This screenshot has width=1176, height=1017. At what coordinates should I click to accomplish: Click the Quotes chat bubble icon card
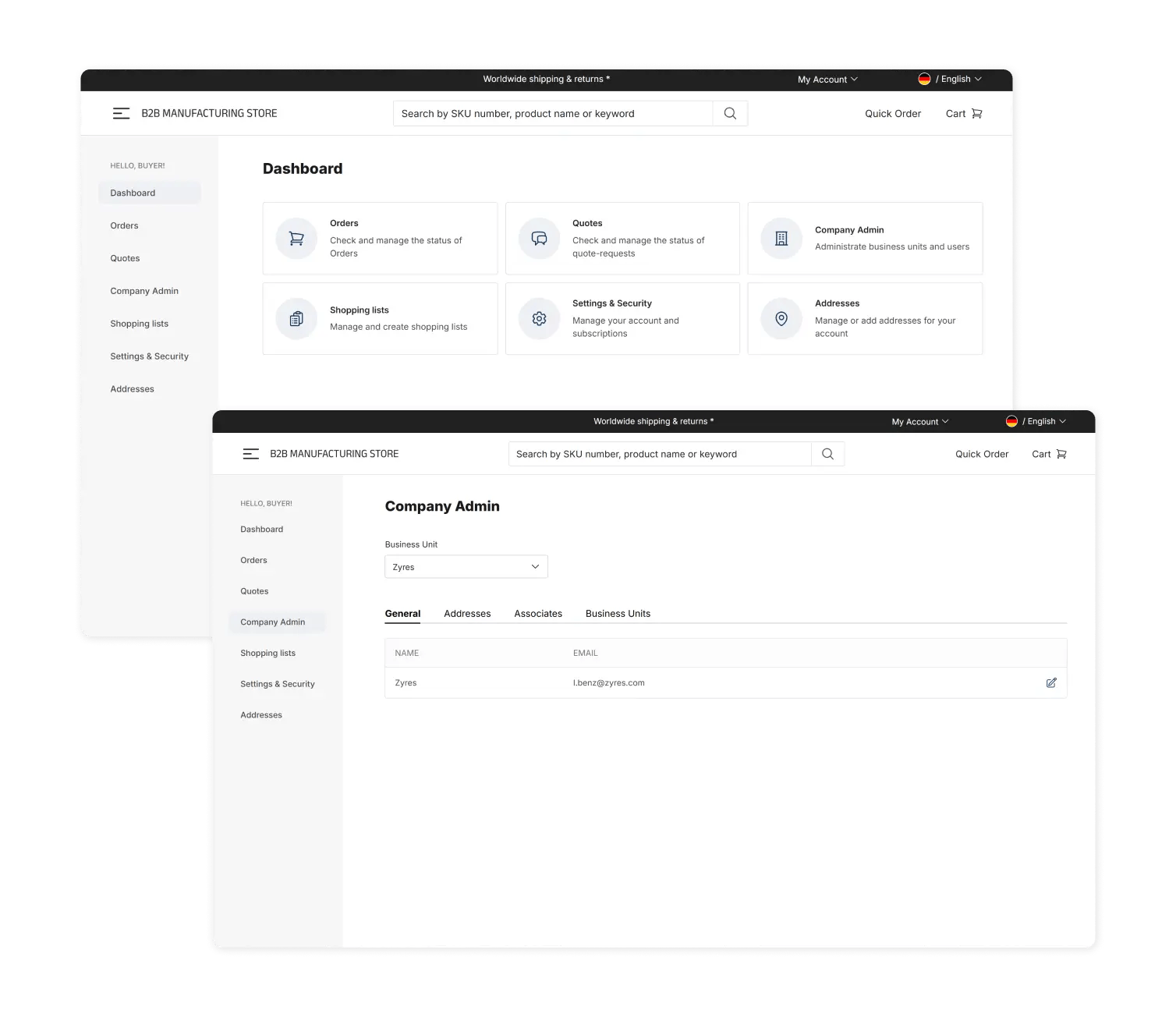tap(539, 239)
